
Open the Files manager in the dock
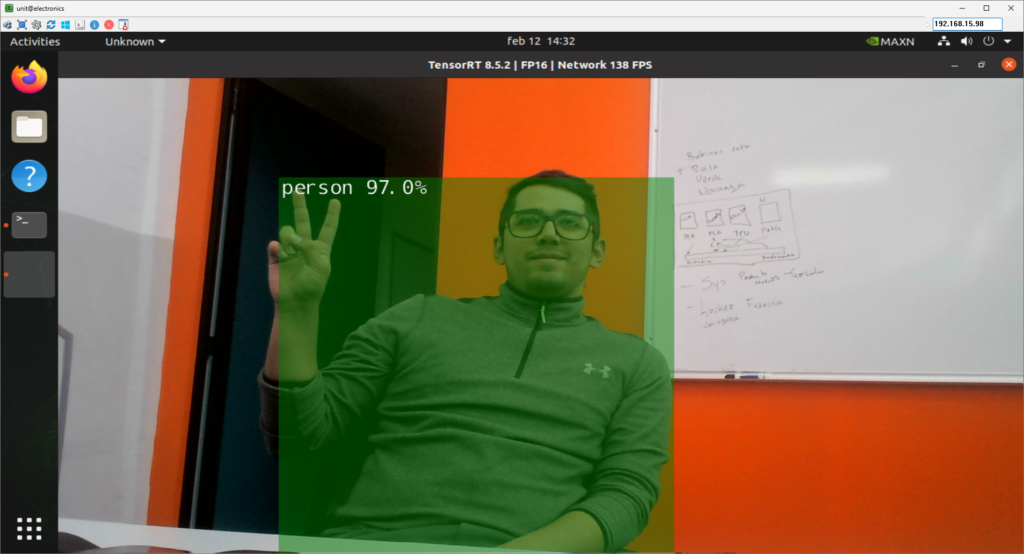tap(29, 127)
